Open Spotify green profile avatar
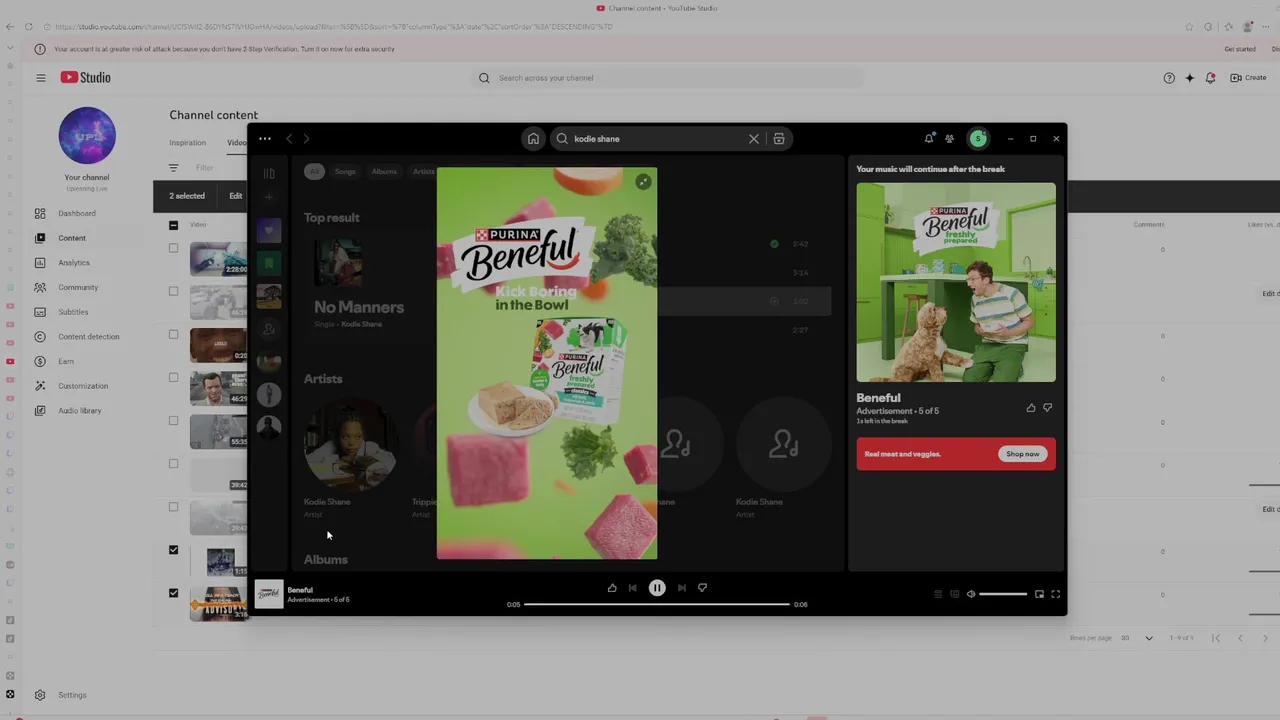 click(x=978, y=139)
